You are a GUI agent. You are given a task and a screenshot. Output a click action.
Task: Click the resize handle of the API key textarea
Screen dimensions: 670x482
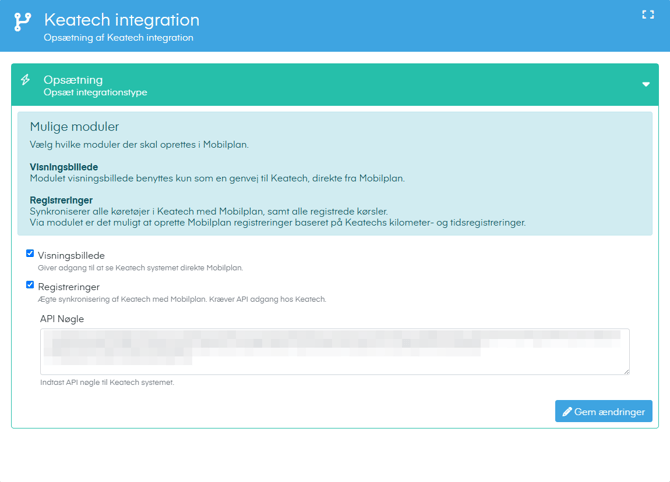626,372
